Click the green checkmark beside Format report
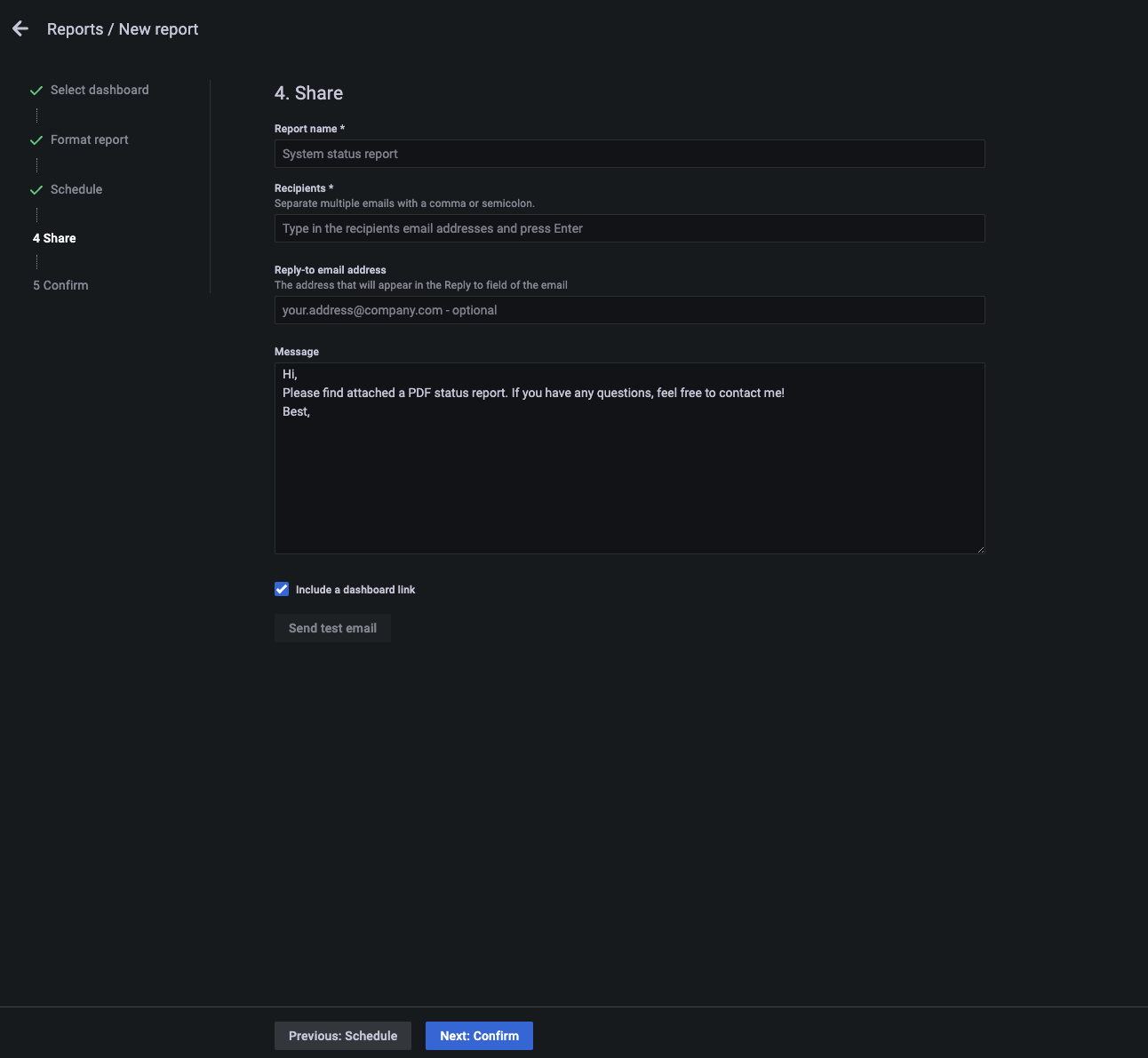The image size is (1148, 1058). coord(36,140)
